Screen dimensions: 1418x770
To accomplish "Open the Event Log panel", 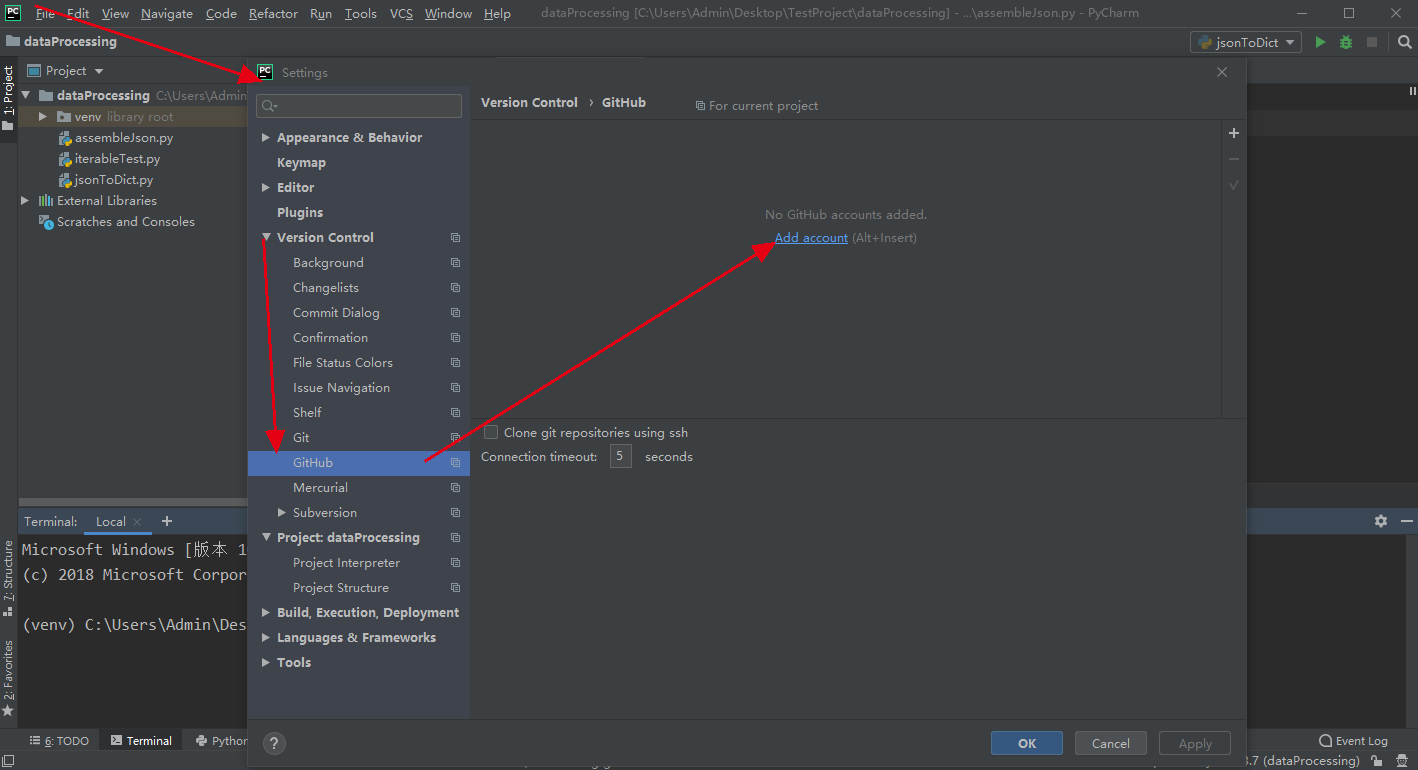I will click(1354, 741).
